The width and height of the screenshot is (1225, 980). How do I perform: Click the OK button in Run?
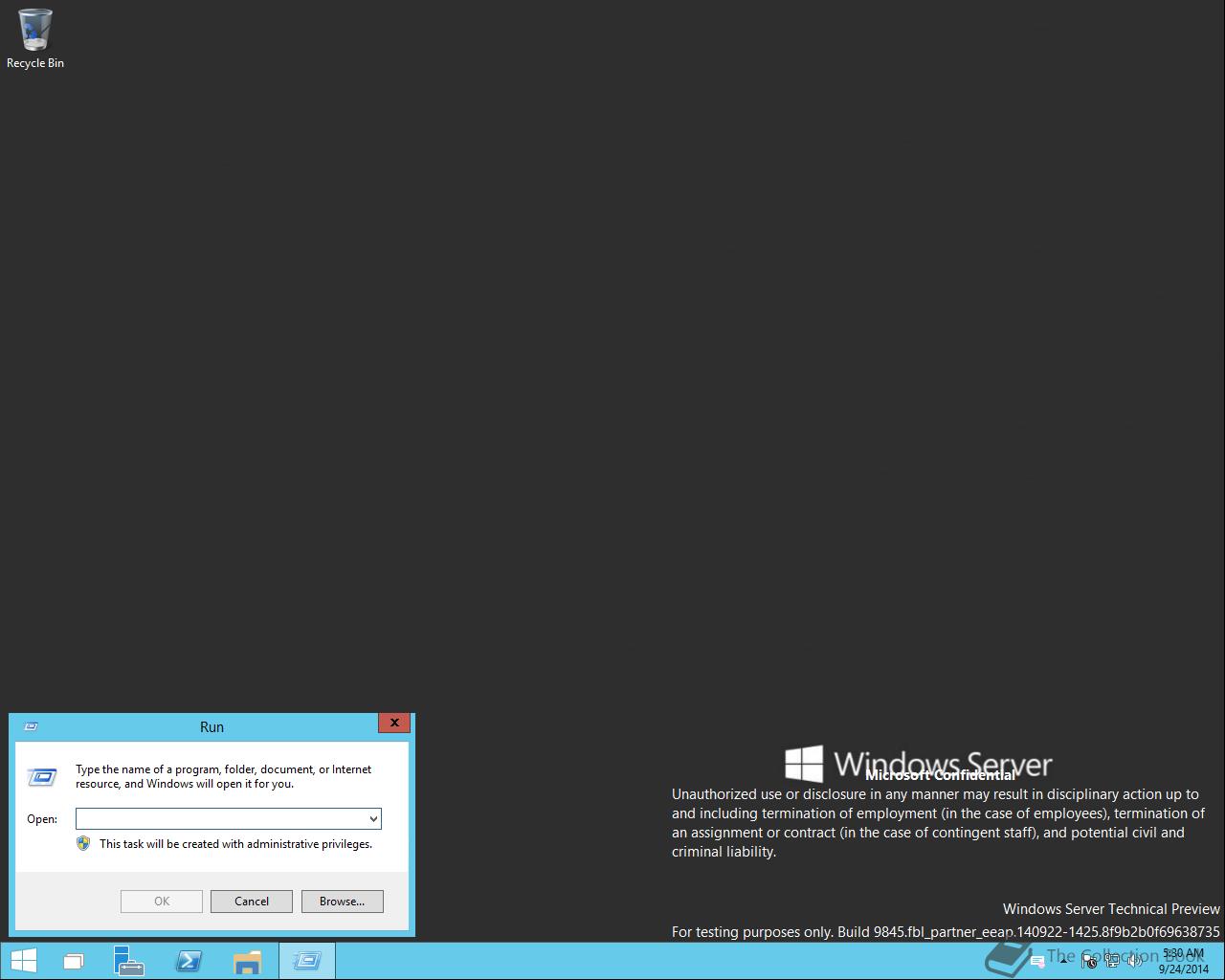point(162,902)
